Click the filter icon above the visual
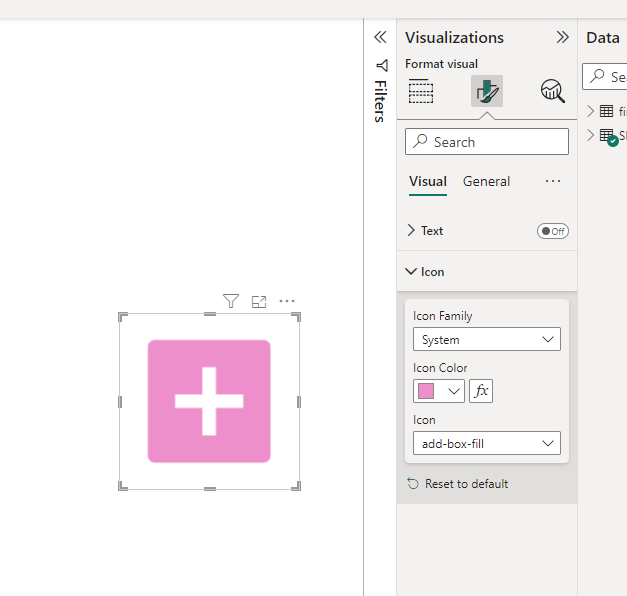Screen dimensions: 627x596 click(231, 301)
